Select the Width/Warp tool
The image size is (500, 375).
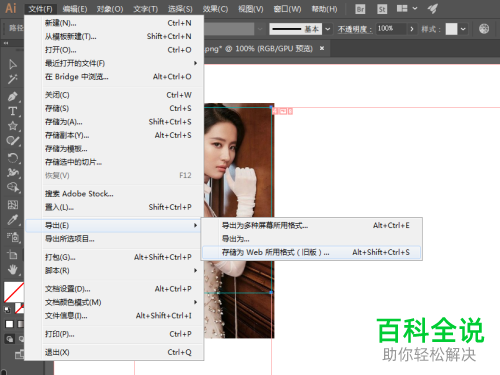tap(13, 172)
